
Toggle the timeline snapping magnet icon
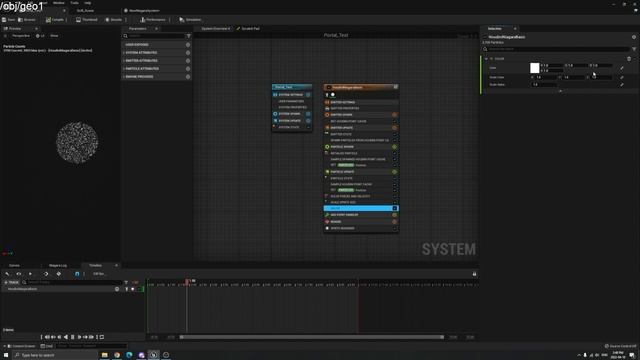77,274
